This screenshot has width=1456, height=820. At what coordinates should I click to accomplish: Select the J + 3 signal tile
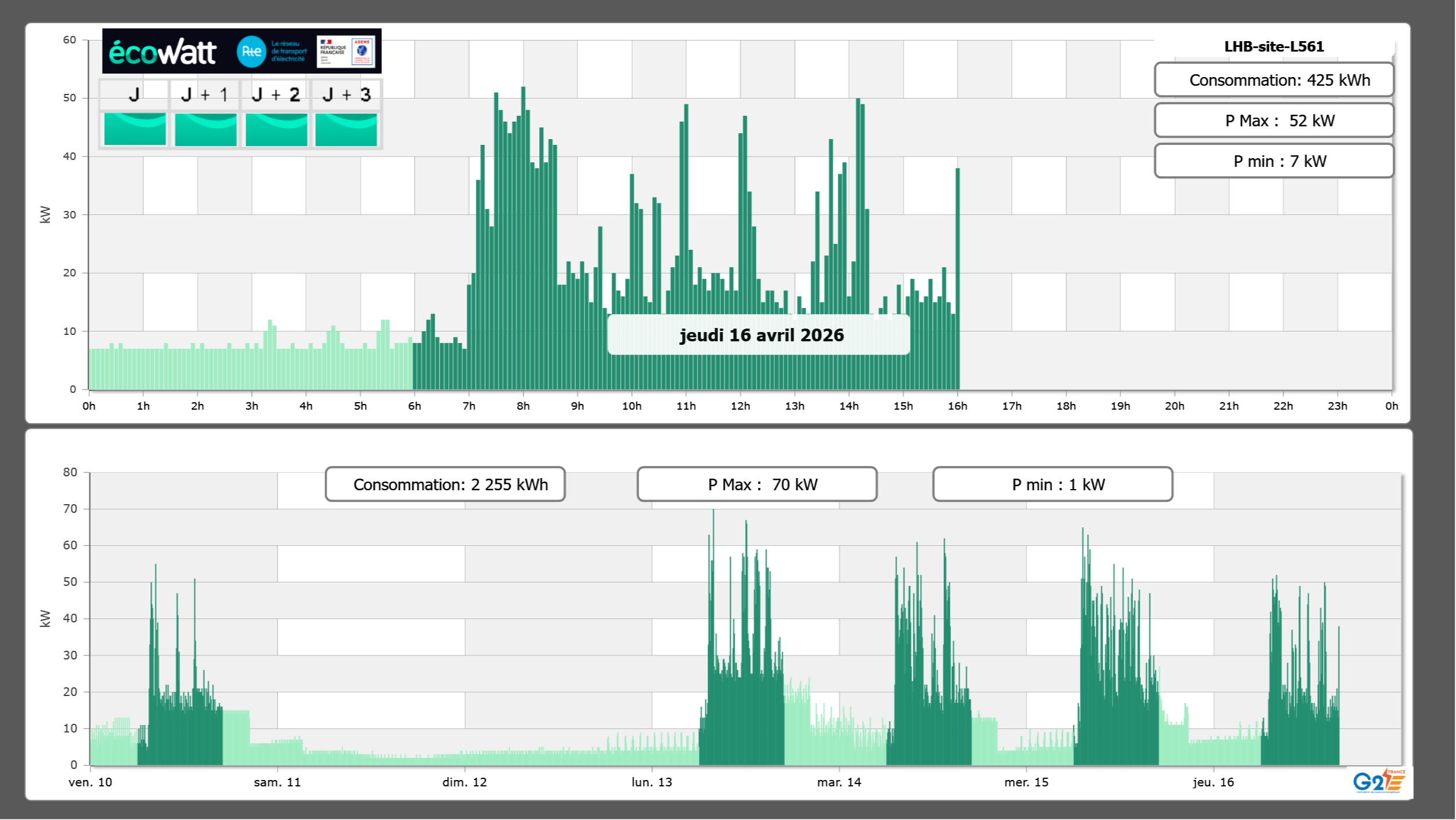346,129
